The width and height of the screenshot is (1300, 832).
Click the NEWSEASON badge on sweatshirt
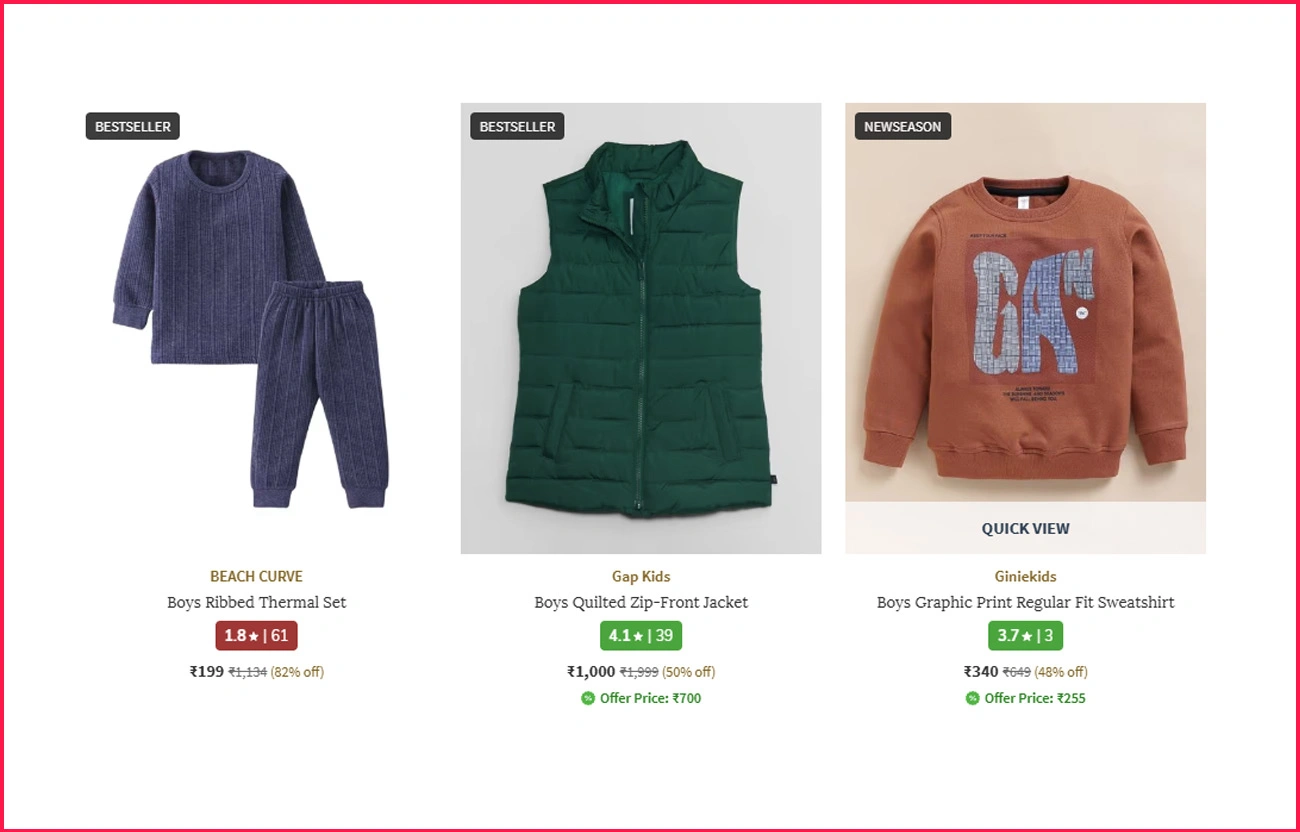tap(902, 127)
